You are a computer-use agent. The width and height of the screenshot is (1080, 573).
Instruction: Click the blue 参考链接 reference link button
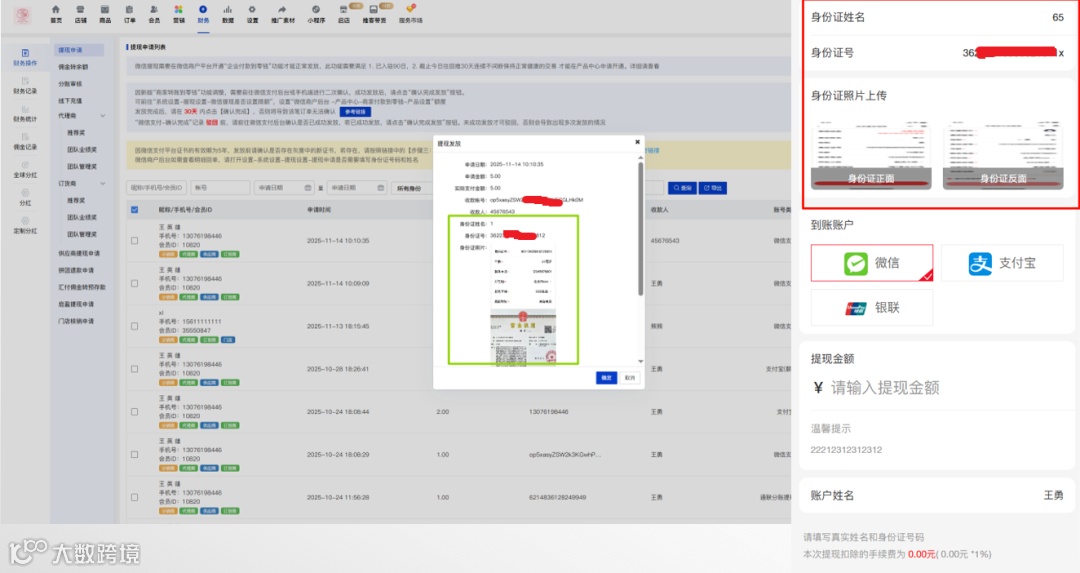tap(355, 112)
